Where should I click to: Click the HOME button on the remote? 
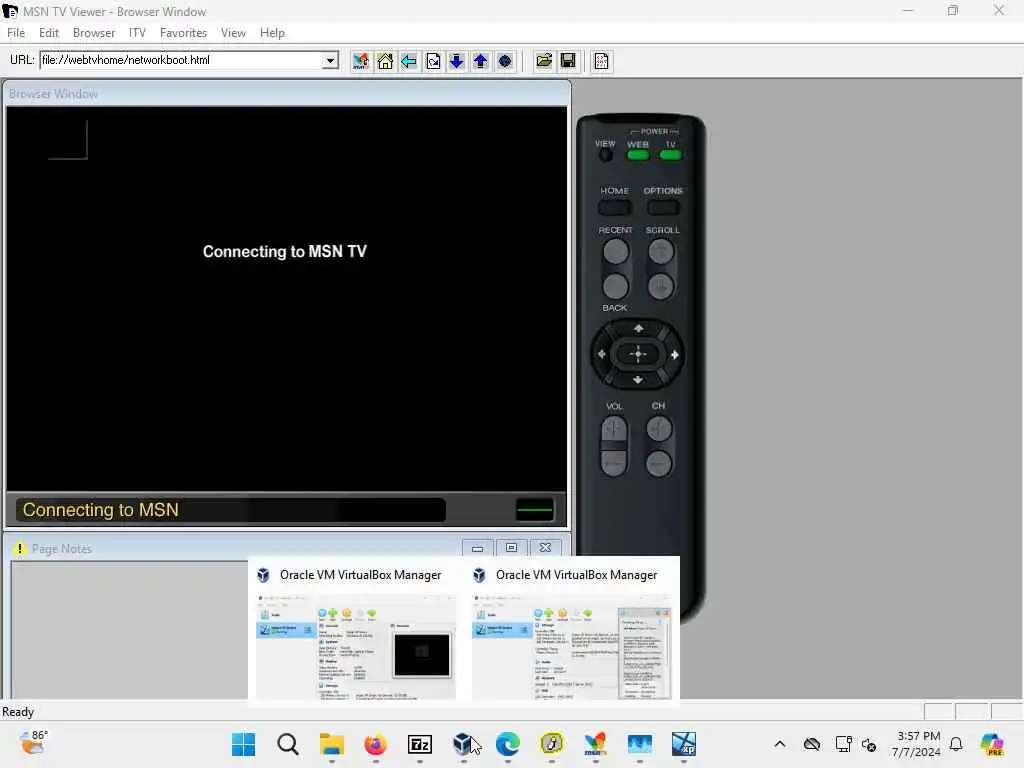tap(615, 208)
